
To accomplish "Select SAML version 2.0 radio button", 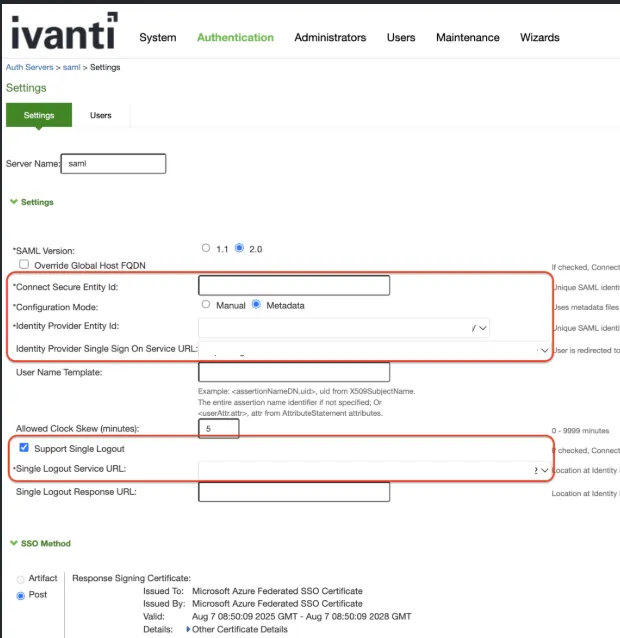I will tap(239, 248).
